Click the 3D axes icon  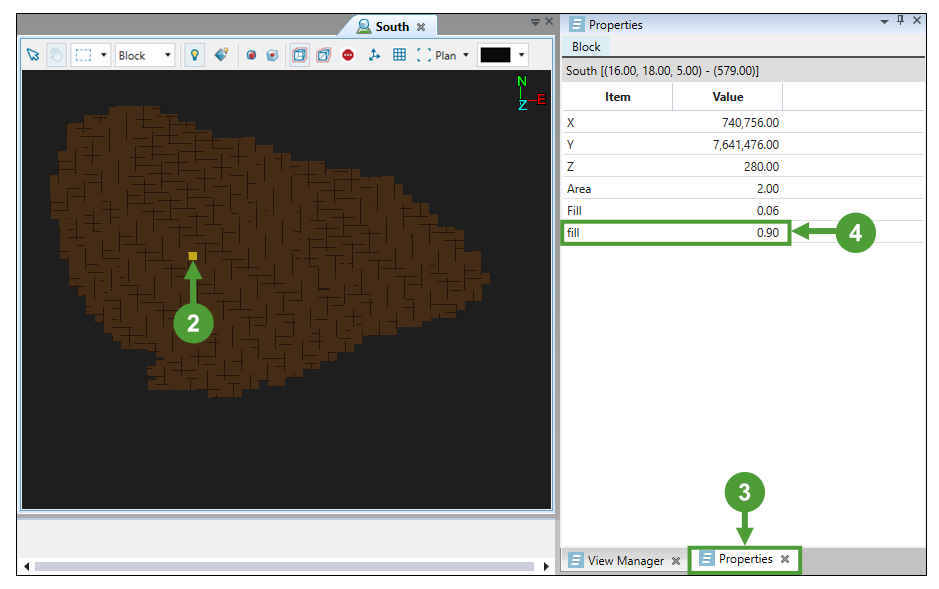pos(374,56)
